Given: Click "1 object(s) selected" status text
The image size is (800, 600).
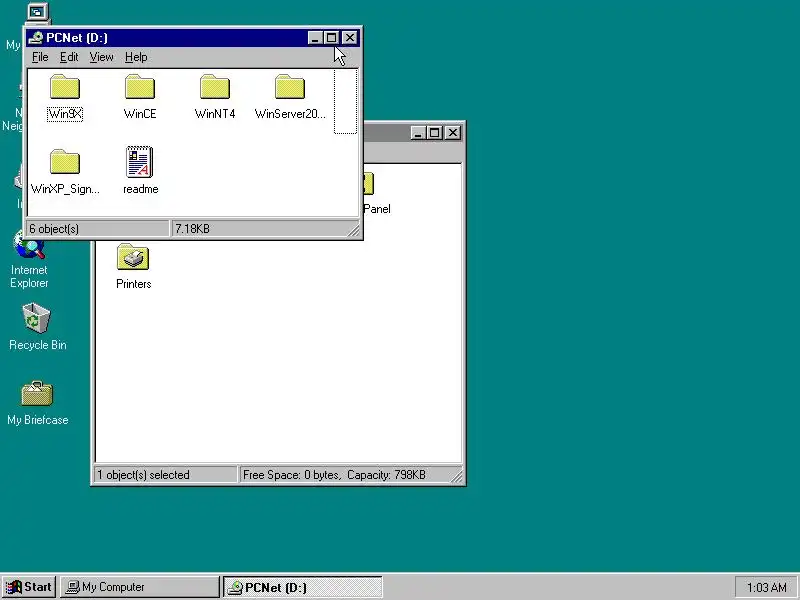Looking at the screenshot, I should pyautogui.click(x=143, y=475).
